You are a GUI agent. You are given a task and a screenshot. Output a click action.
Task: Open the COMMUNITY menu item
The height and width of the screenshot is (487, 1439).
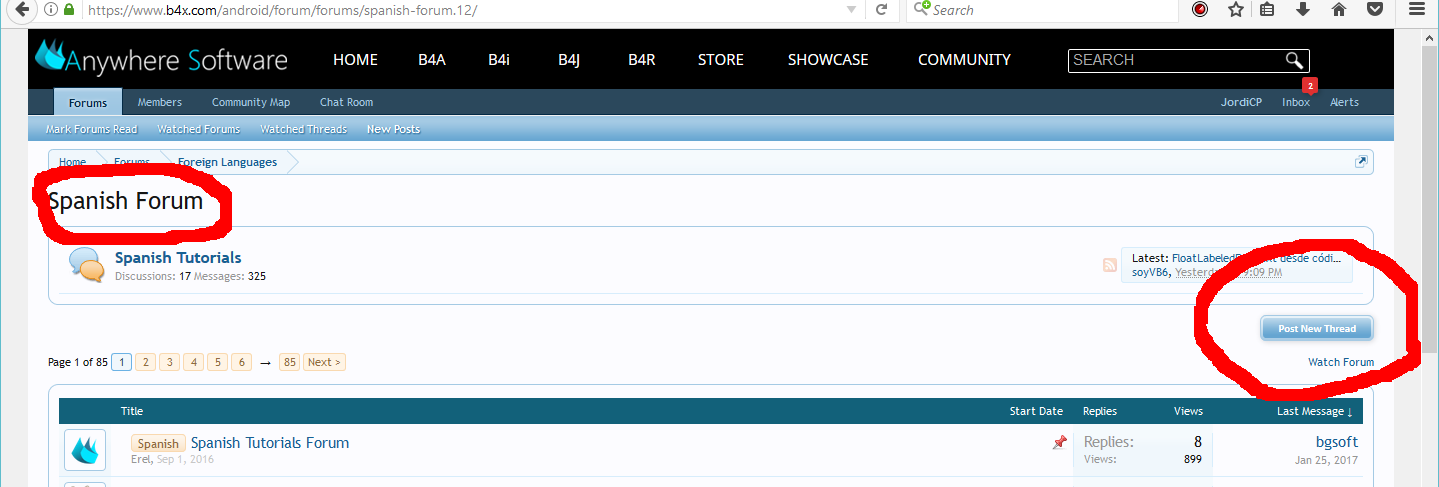coord(964,60)
